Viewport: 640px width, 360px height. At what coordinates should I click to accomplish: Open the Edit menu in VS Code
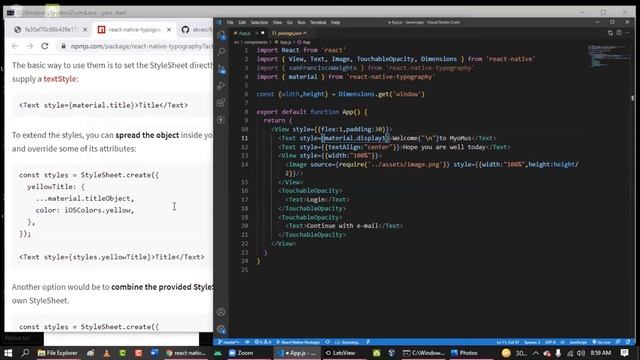point(242,22)
